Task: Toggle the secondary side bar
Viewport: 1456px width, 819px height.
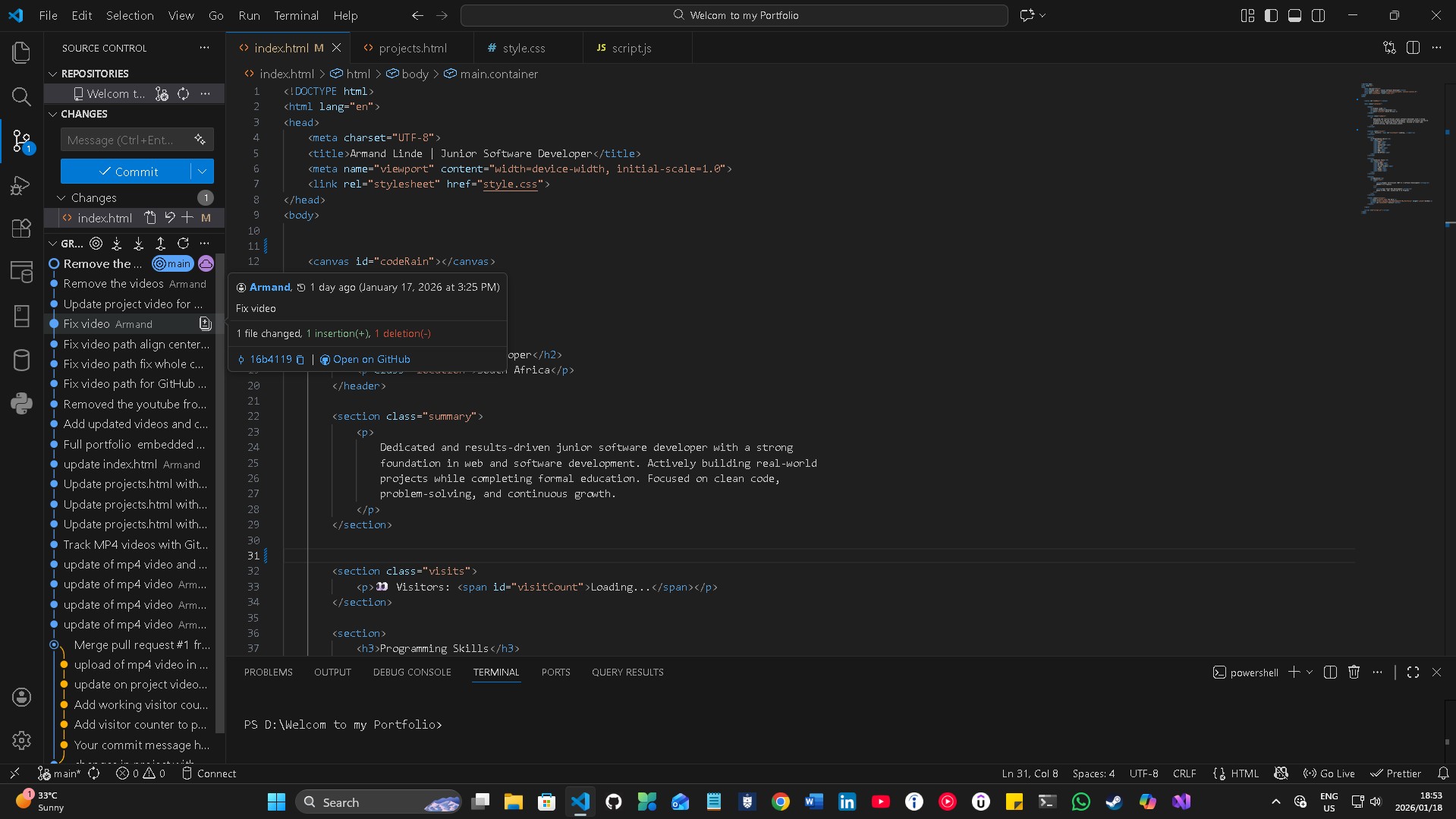Action: click(1319, 15)
